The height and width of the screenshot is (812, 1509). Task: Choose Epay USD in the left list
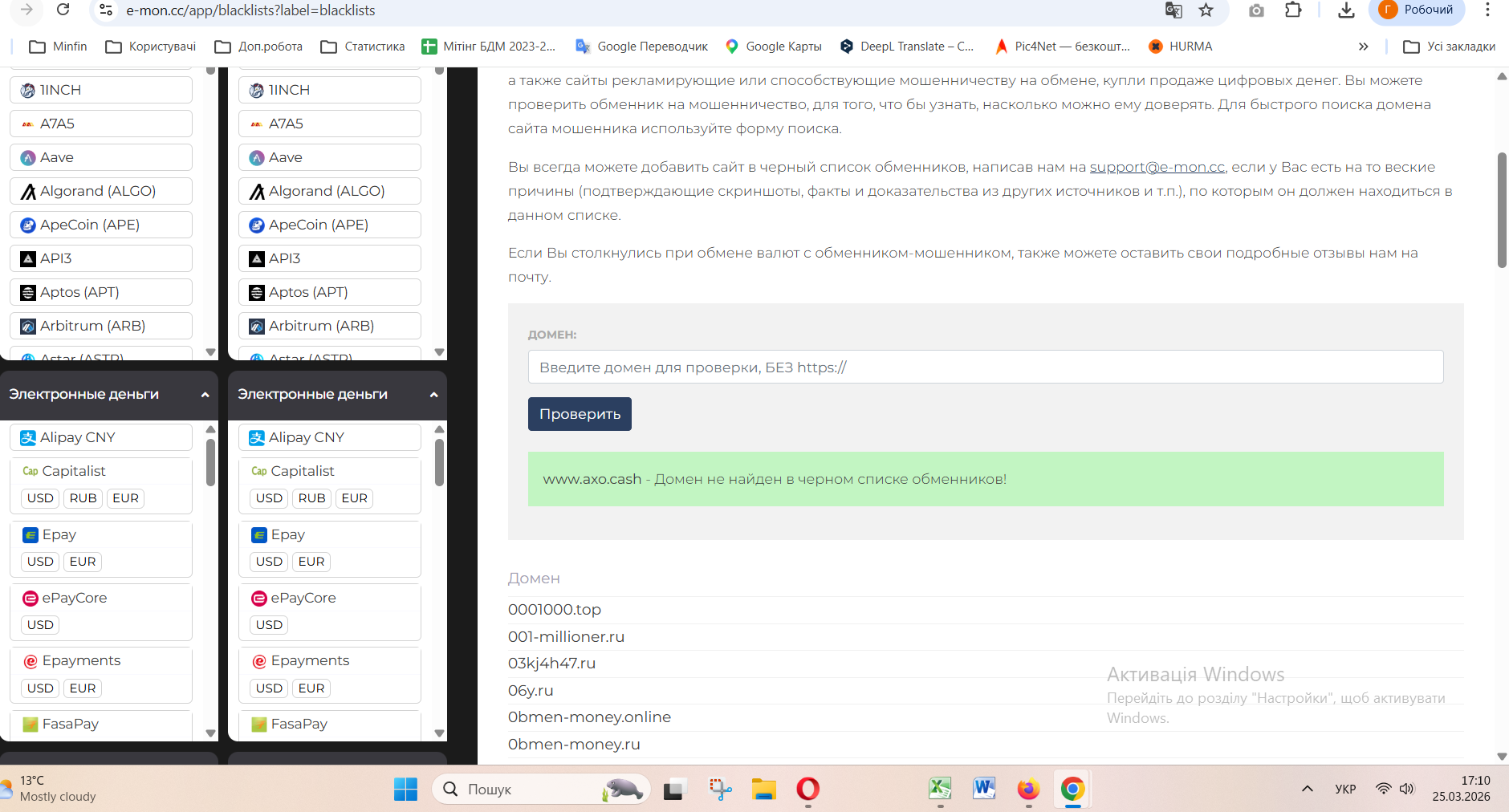tap(40, 562)
